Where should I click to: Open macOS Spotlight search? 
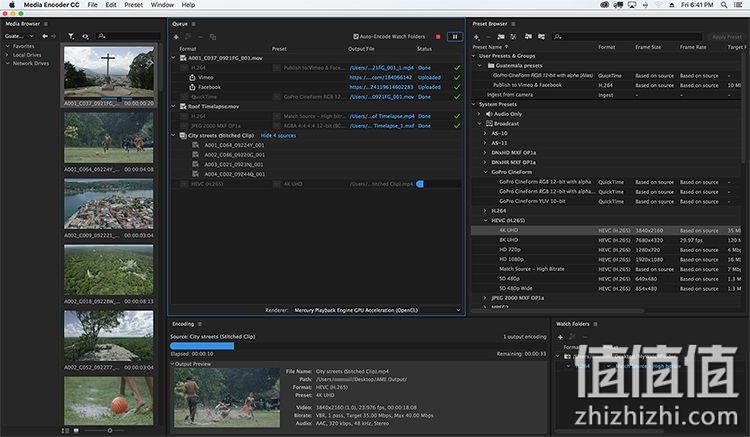tap(724, 5)
